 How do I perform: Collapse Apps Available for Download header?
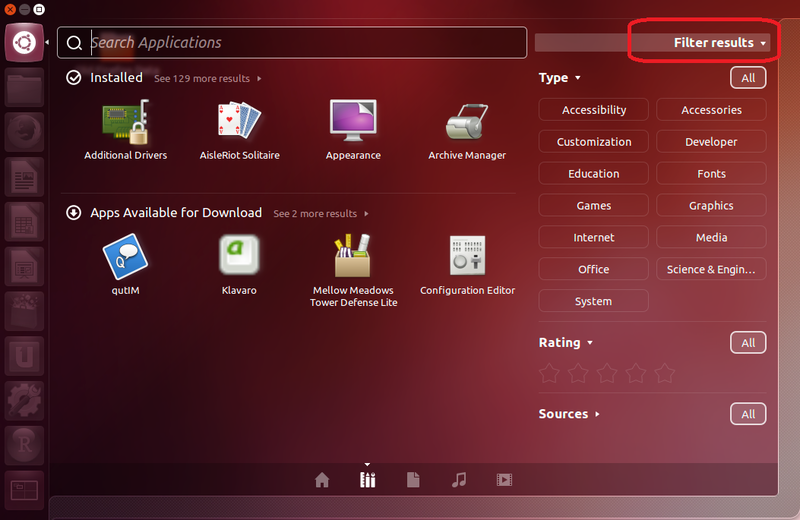(164, 212)
